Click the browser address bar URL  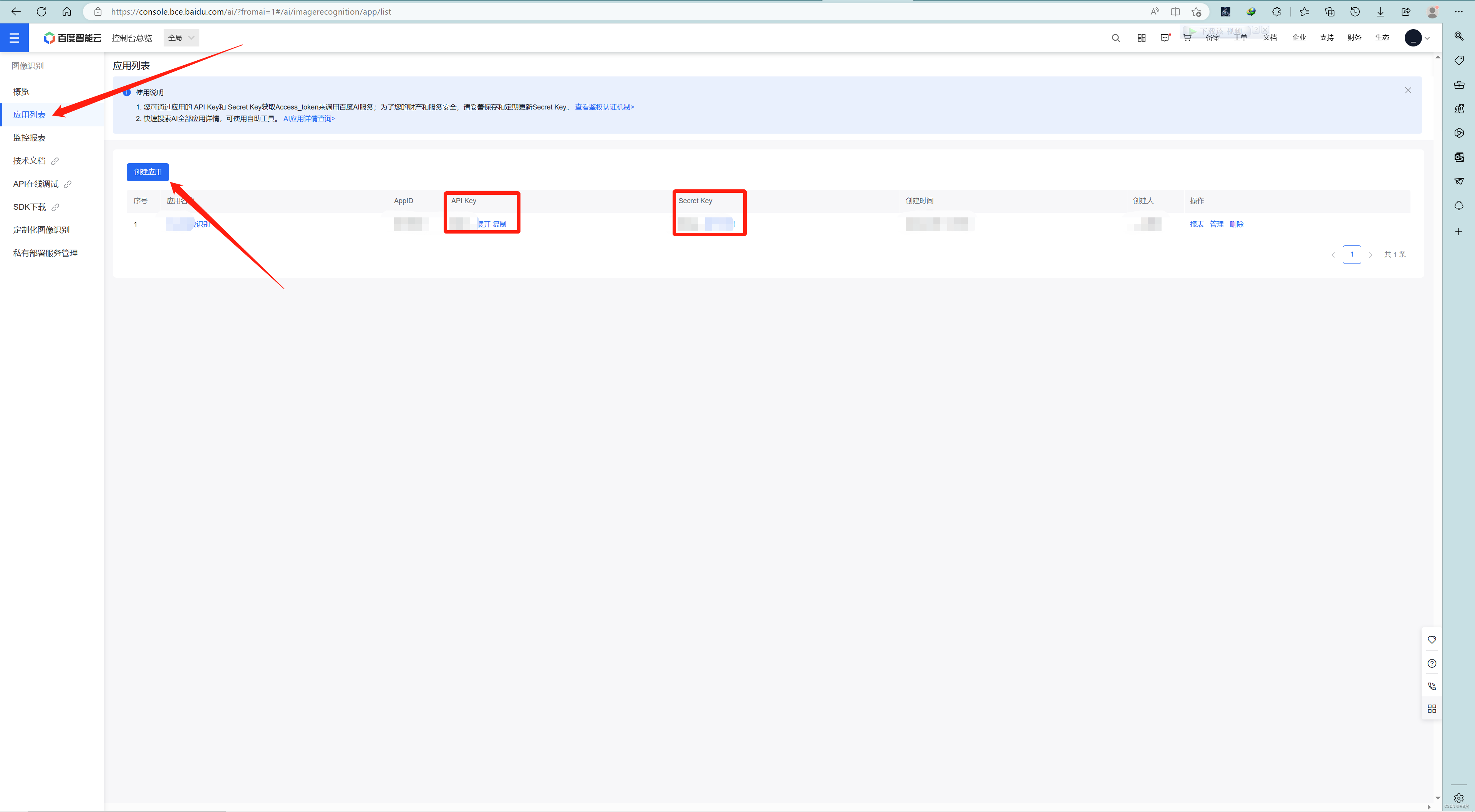[251, 12]
